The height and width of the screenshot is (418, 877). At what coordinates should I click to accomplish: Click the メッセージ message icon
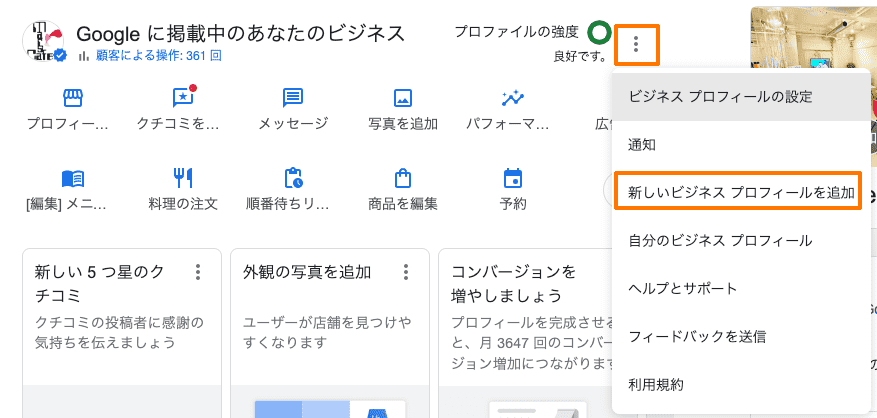pyautogui.click(x=293, y=98)
